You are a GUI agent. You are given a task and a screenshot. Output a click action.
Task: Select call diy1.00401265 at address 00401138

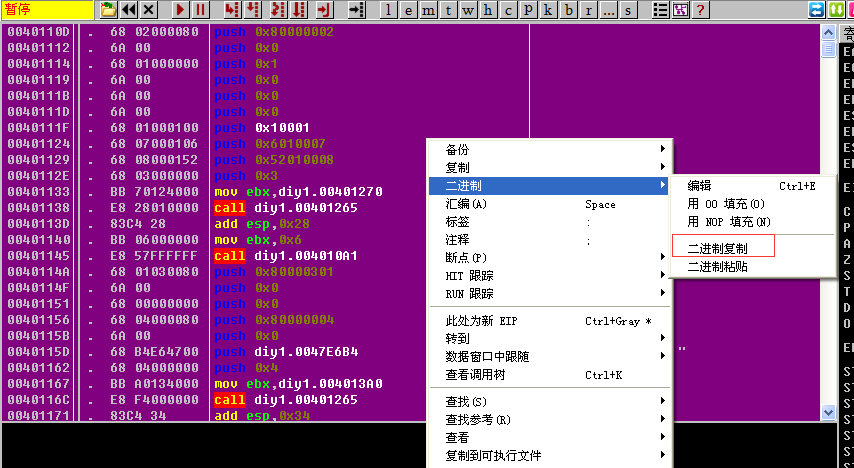pyautogui.click(x=286, y=208)
